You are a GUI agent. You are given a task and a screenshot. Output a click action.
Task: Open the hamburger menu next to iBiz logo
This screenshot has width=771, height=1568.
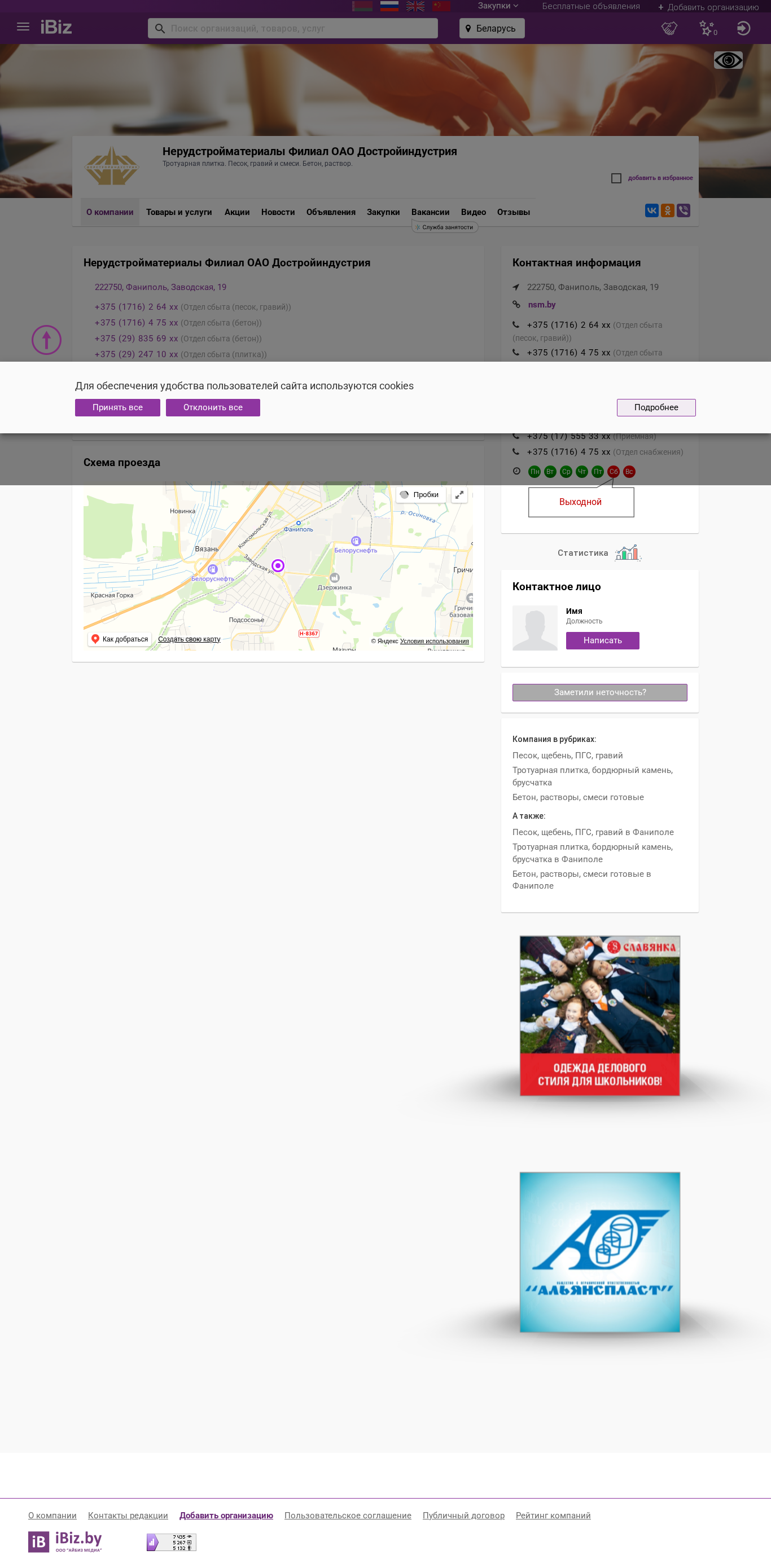tap(23, 28)
